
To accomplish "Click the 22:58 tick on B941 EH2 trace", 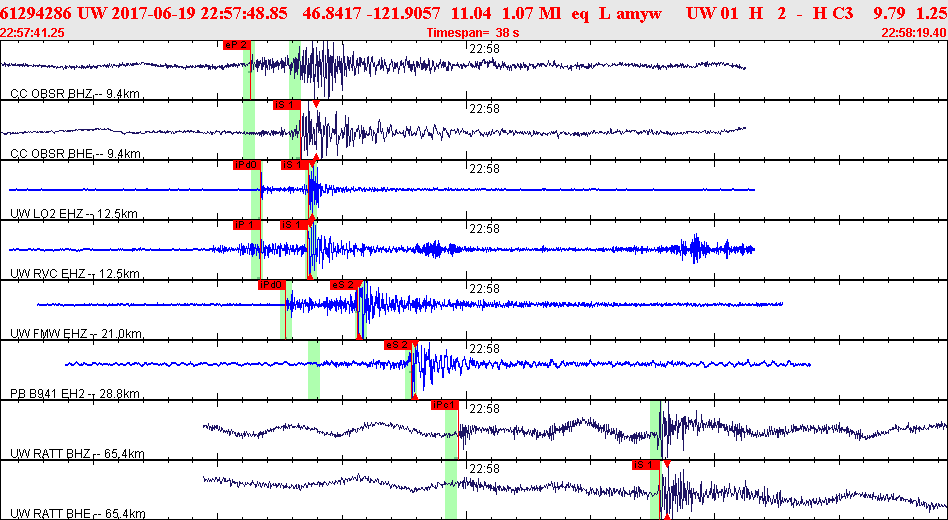I will [x=484, y=349].
